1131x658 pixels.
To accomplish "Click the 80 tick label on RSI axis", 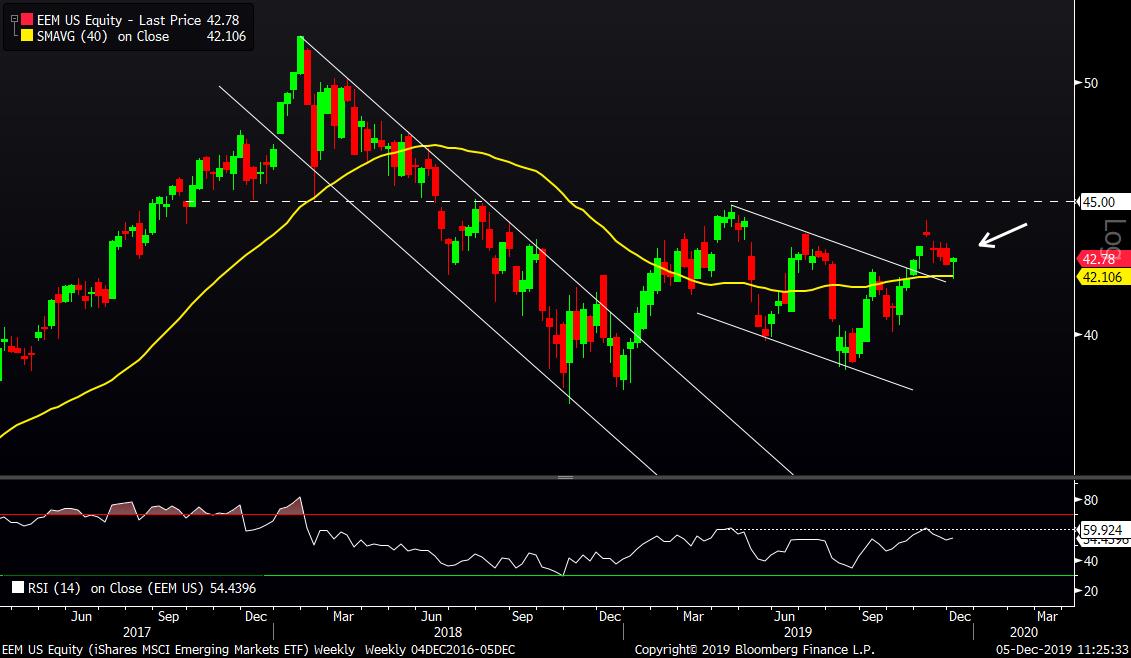I will [1091, 500].
